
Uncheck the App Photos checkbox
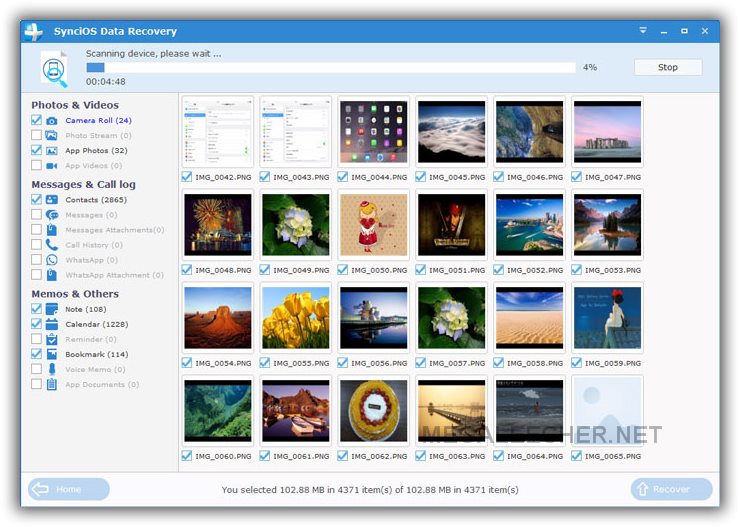coord(36,151)
